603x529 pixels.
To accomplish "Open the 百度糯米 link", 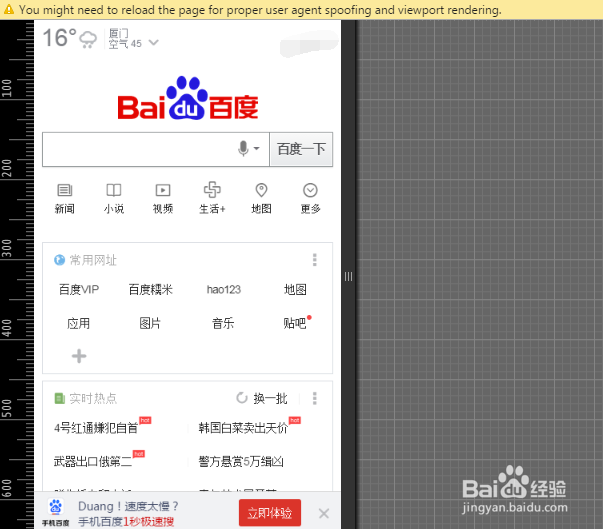I will tap(150, 289).
